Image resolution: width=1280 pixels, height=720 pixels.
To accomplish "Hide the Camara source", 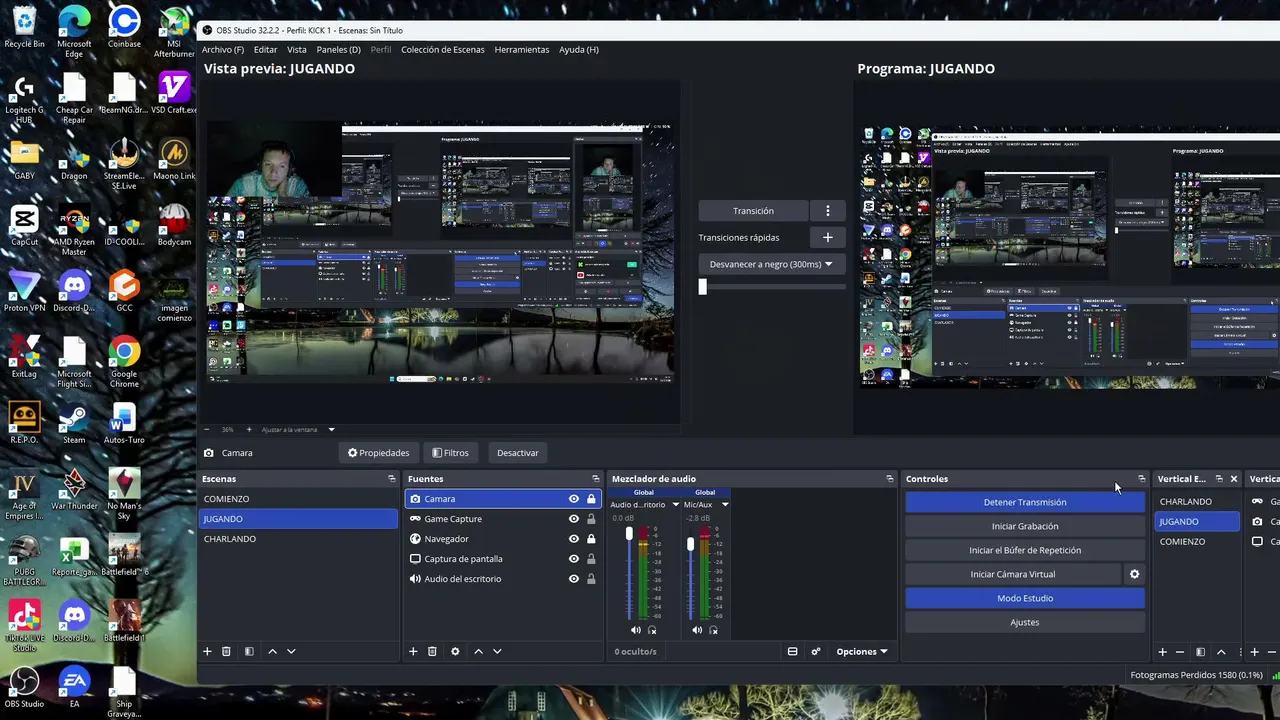I will point(574,499).
